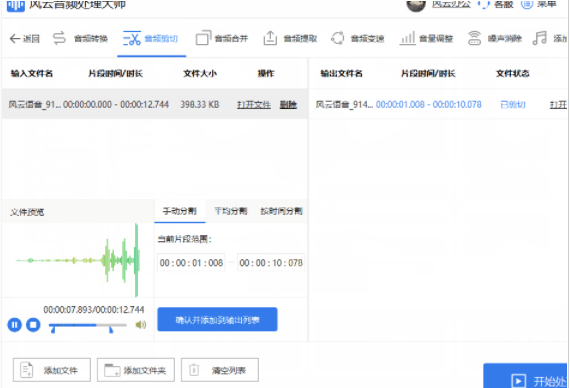This screenshot has height=388, width=570.
Task: Open the 噪声消除 noise removal tool
Action: 495,39
